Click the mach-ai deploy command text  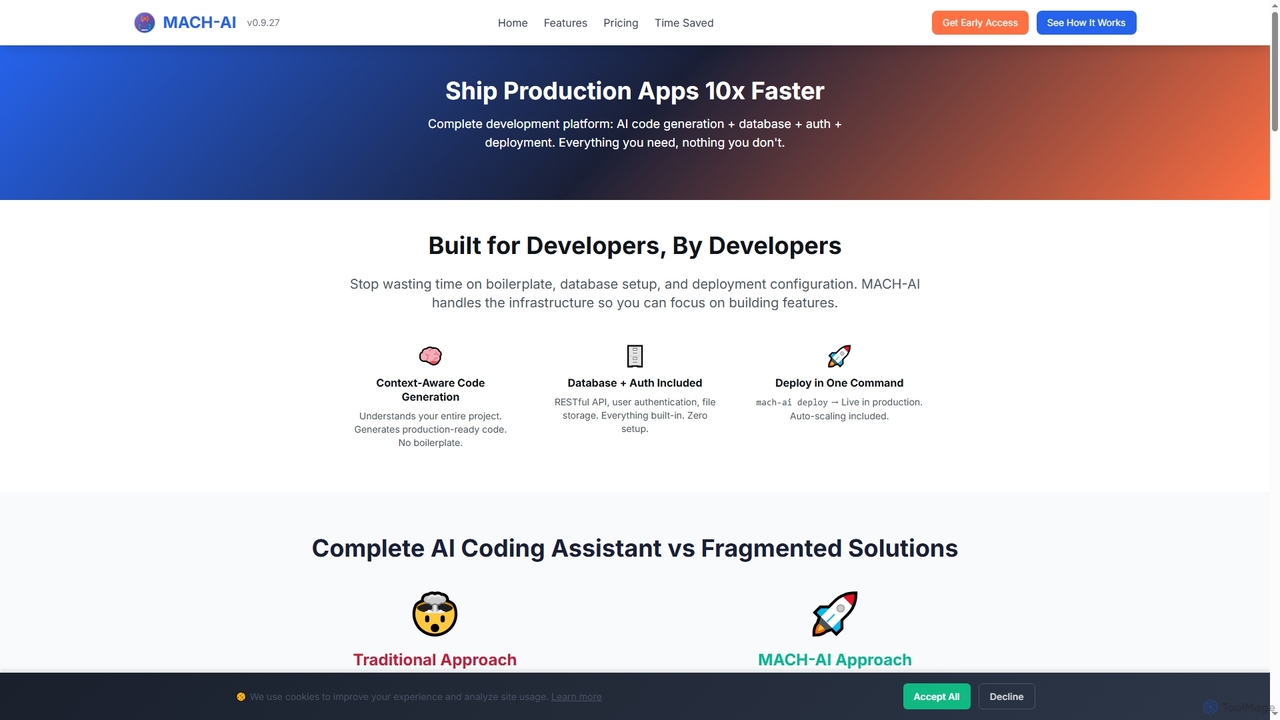(x=792, y=402)
